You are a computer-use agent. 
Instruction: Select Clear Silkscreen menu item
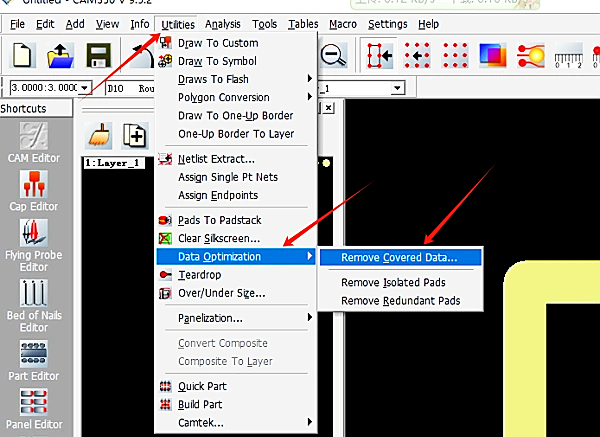pos(236,238)
